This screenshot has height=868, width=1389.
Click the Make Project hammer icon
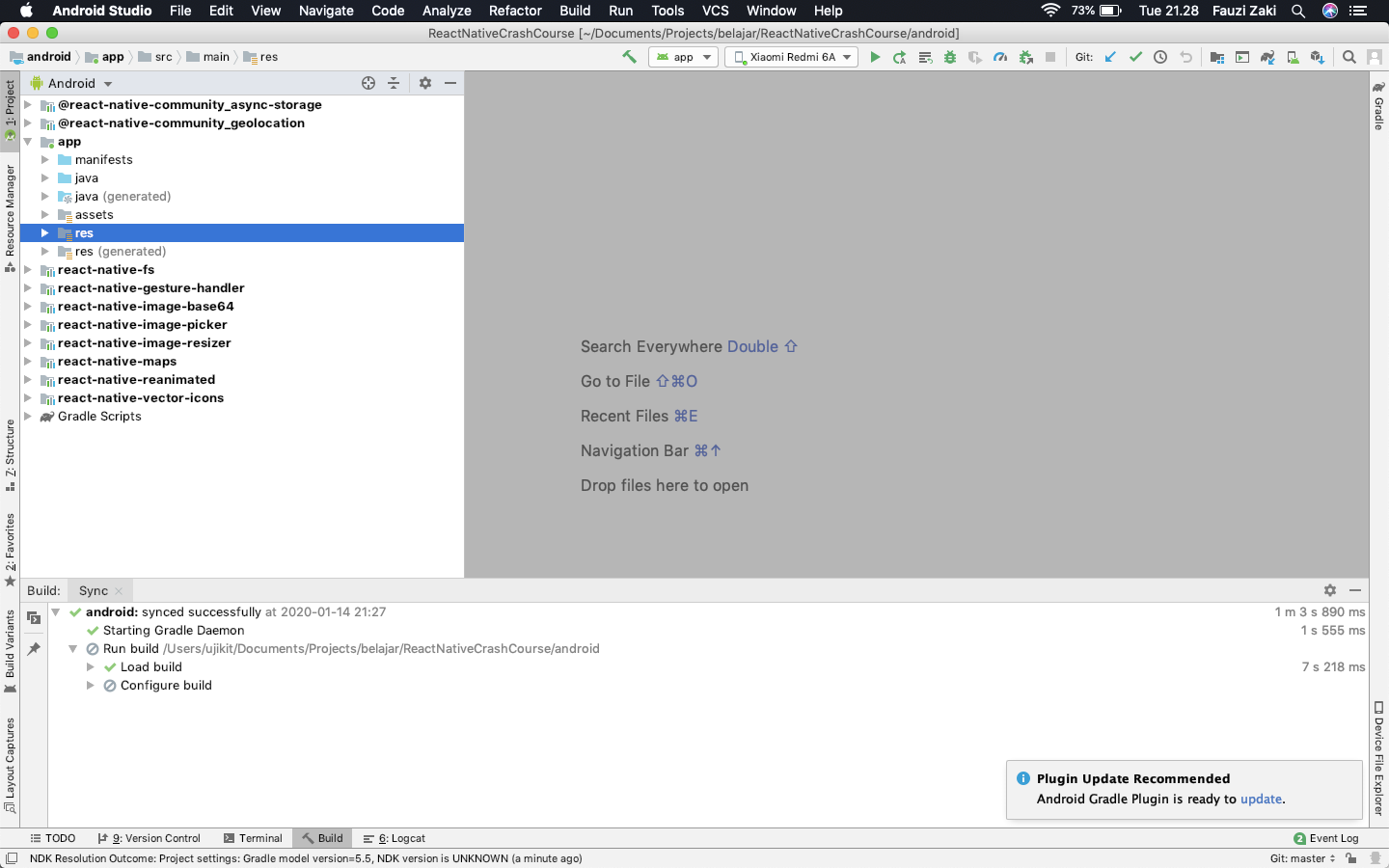click(x=629, y=57)
